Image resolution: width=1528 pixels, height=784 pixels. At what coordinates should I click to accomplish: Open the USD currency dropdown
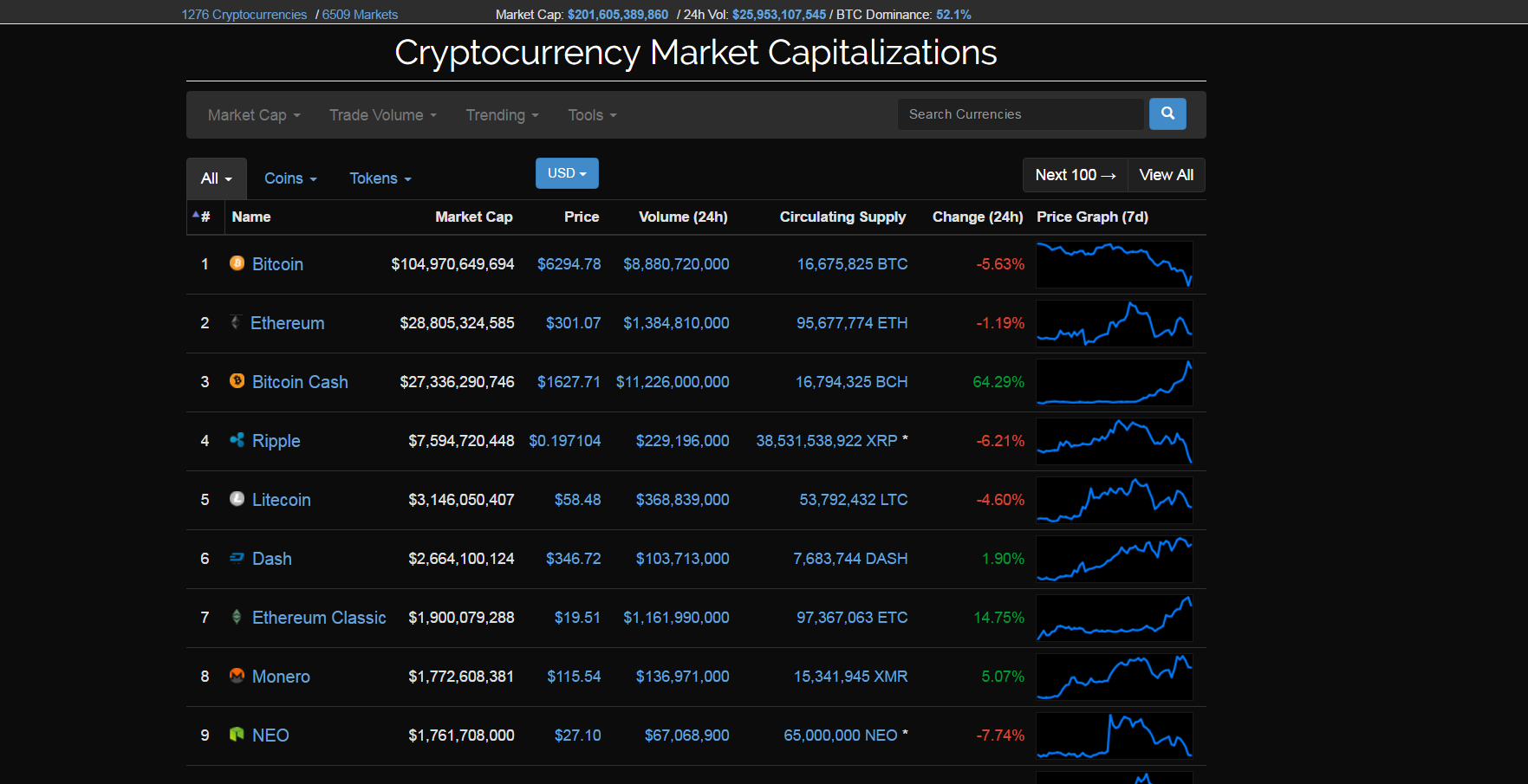567,173
